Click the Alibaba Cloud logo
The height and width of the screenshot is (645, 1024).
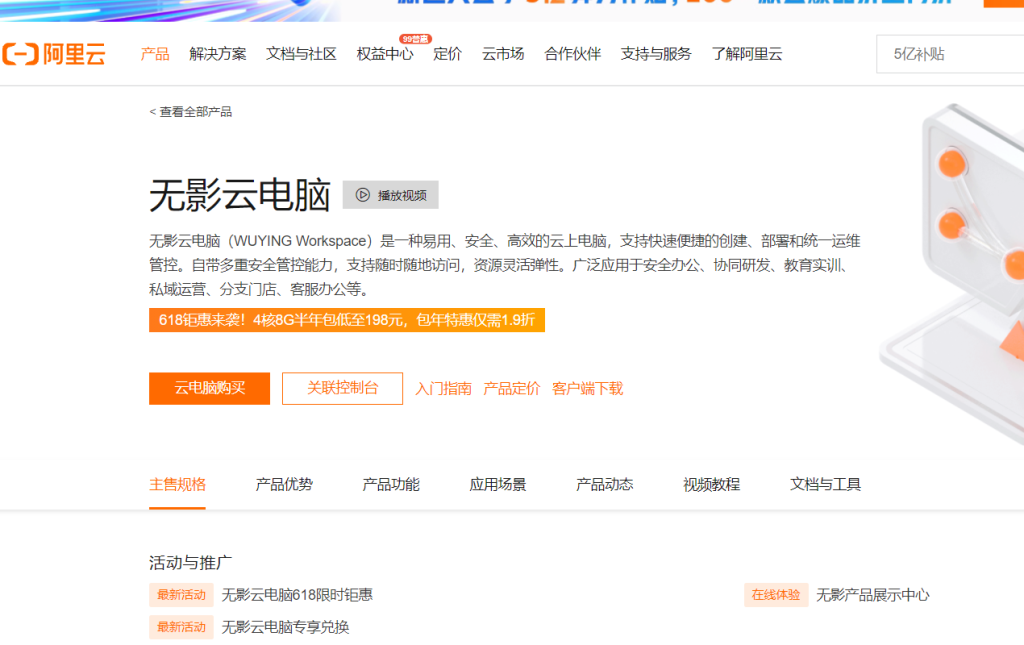point(54,54)
